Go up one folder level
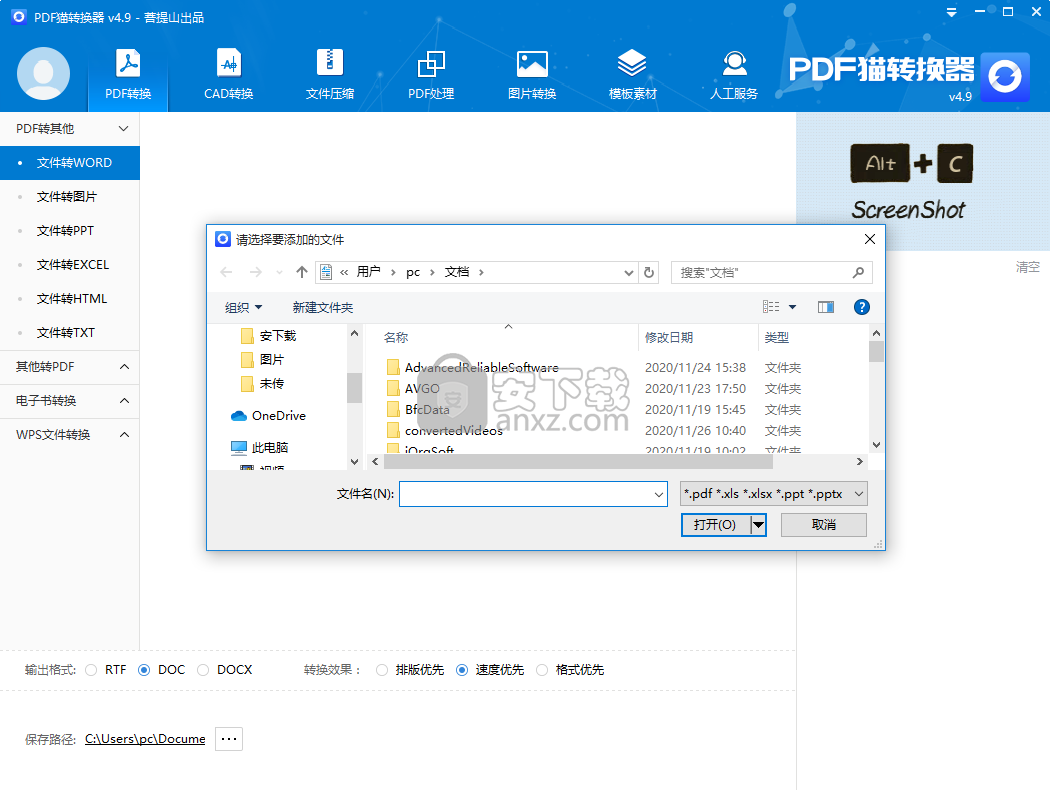This screenshot has height=790, width=1050. pos(302,272)
